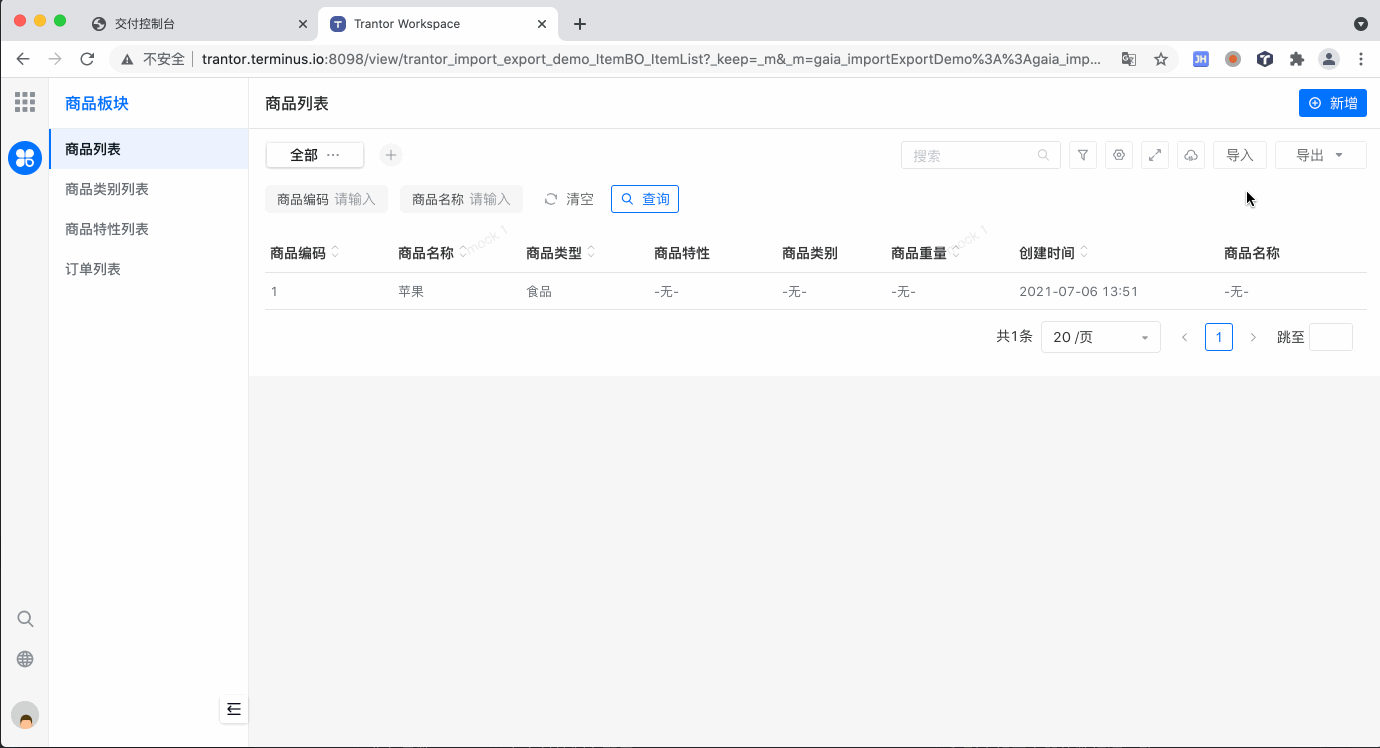Select 商品特性列表 in the sidebar

tap(148, 229)
